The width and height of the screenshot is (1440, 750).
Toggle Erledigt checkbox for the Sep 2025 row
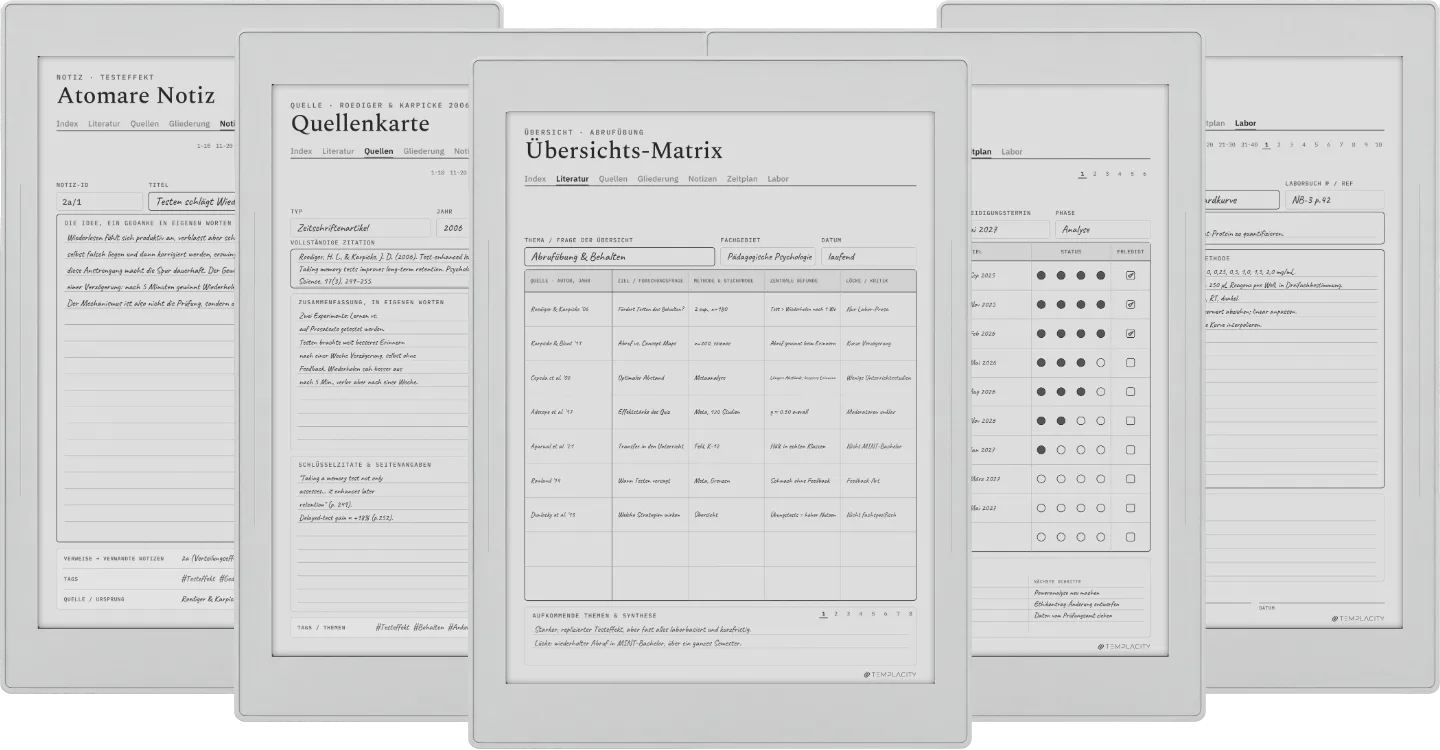point(1131,275)
